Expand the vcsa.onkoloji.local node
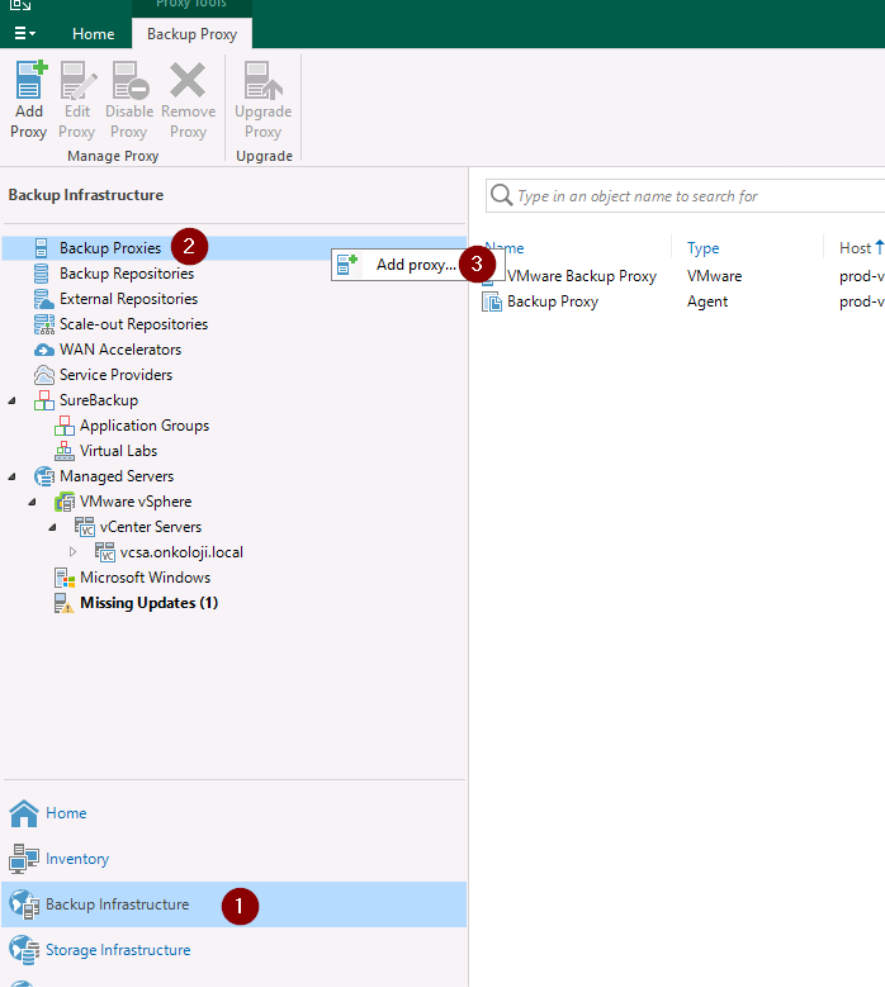This screenshot has height=987, width=885. [72, 552]
